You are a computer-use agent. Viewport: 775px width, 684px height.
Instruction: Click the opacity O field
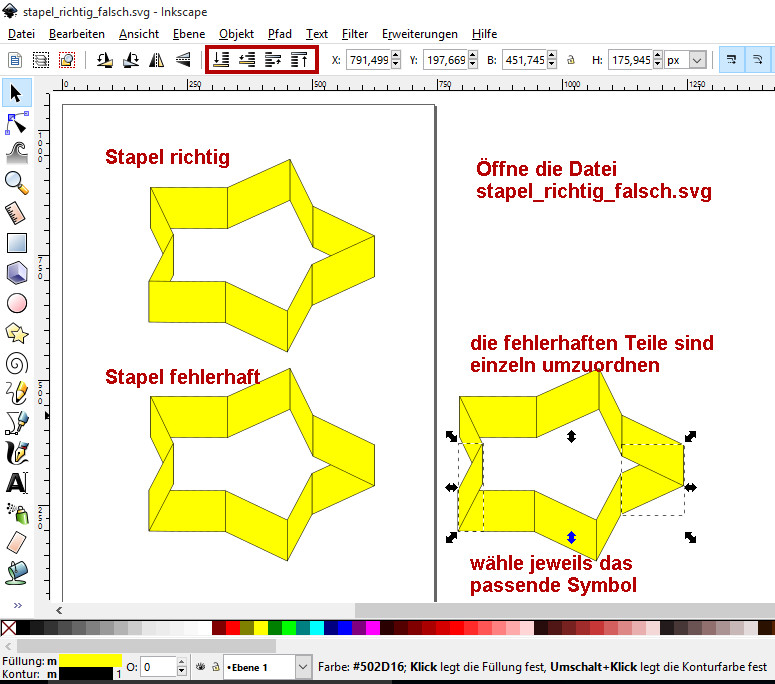158,667
